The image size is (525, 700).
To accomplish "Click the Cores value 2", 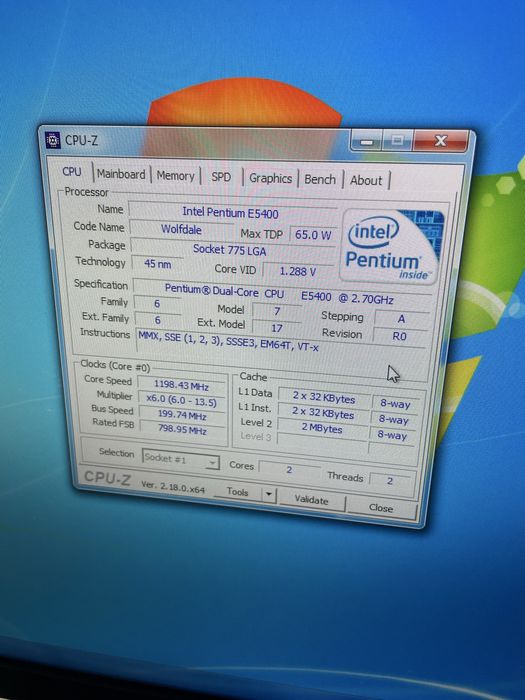I will click(x=289, y=470).
